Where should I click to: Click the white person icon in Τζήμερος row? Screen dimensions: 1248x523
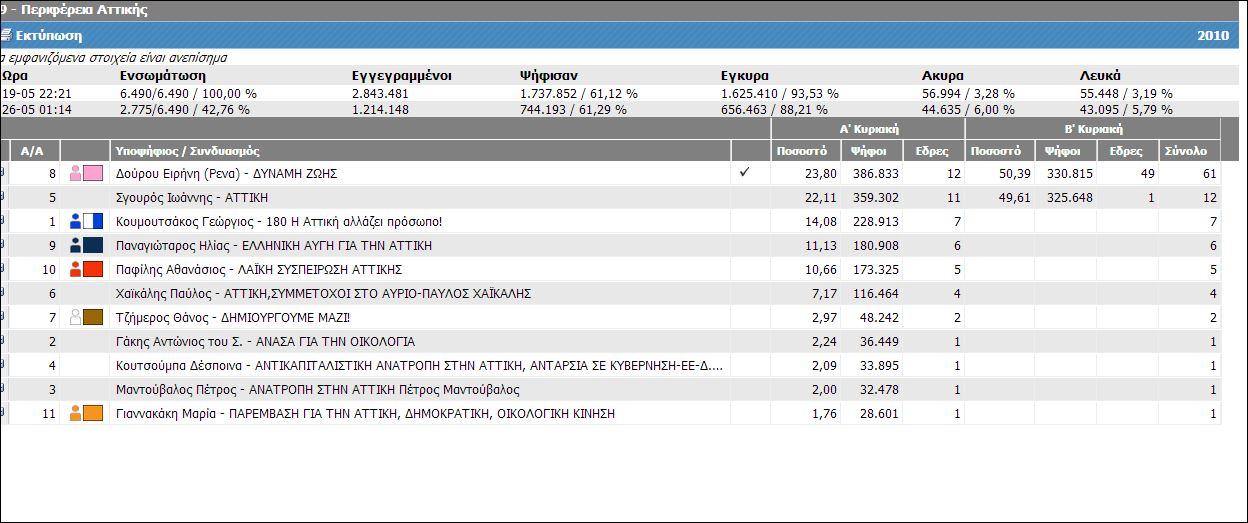pyautogui.click(x=76, y=317)
